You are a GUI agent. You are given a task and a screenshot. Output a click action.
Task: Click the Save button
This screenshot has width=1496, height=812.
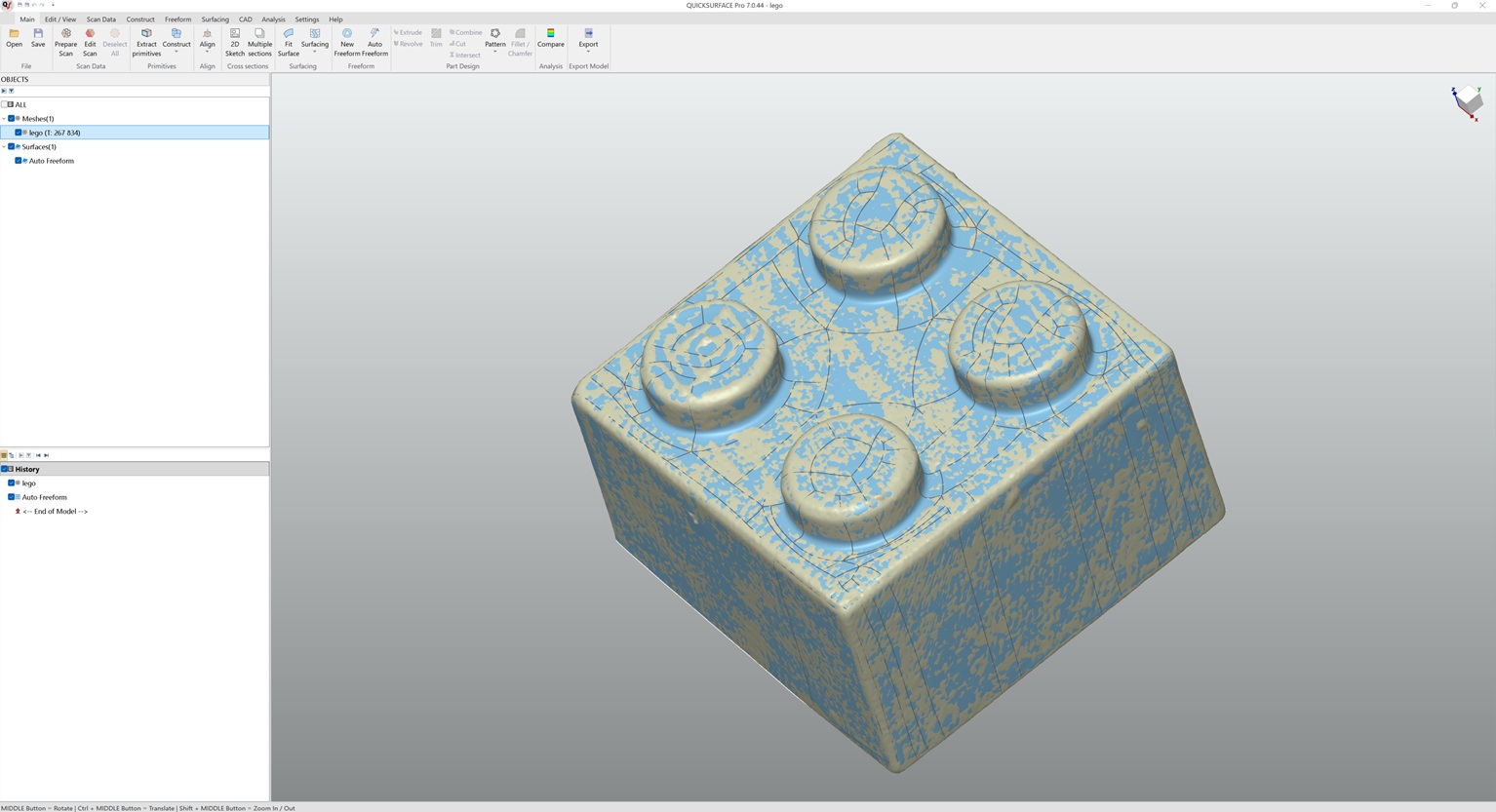(38, 38)
